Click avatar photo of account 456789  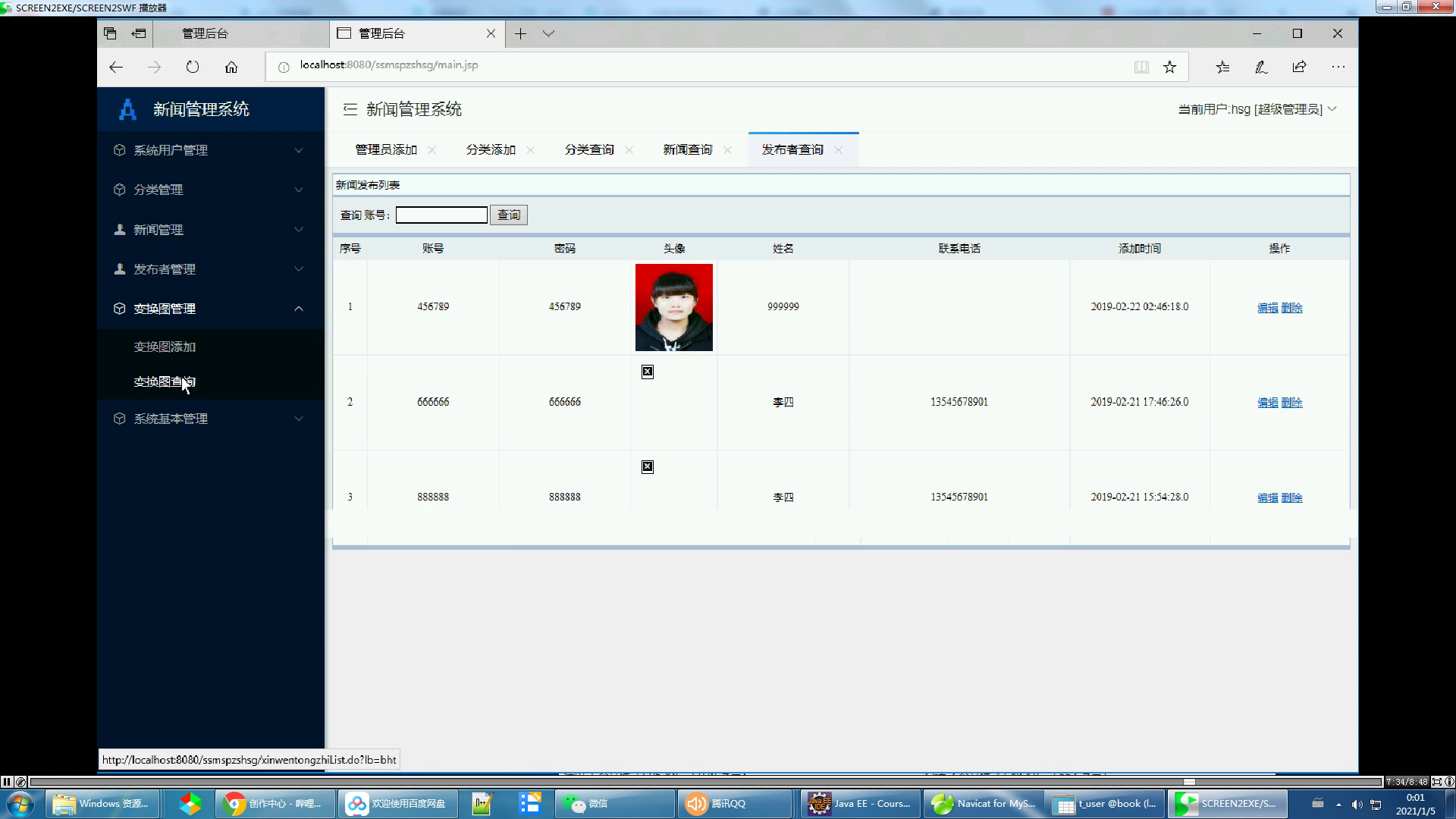pos(674,307)
